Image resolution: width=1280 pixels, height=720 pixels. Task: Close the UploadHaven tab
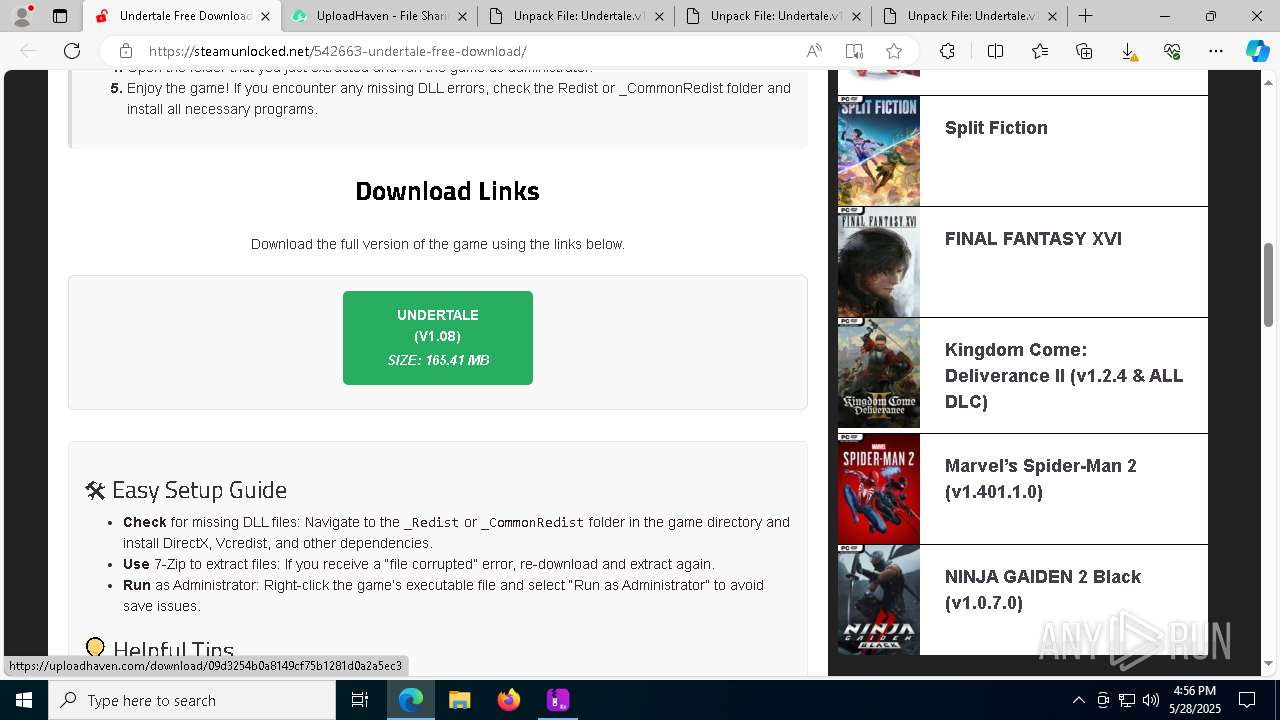pyautogui.click(x=463, y=16)
